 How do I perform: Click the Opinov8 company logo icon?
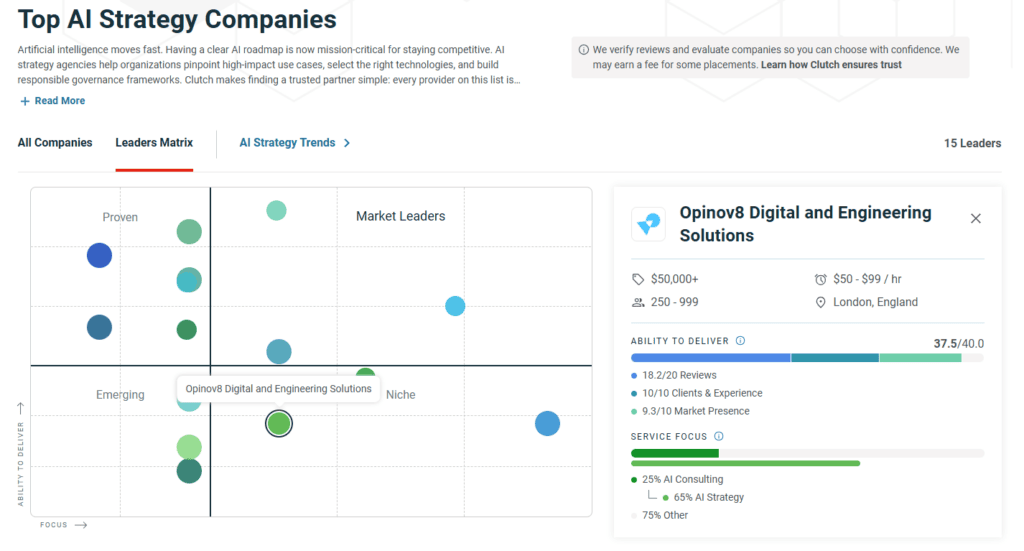point(648,224)
